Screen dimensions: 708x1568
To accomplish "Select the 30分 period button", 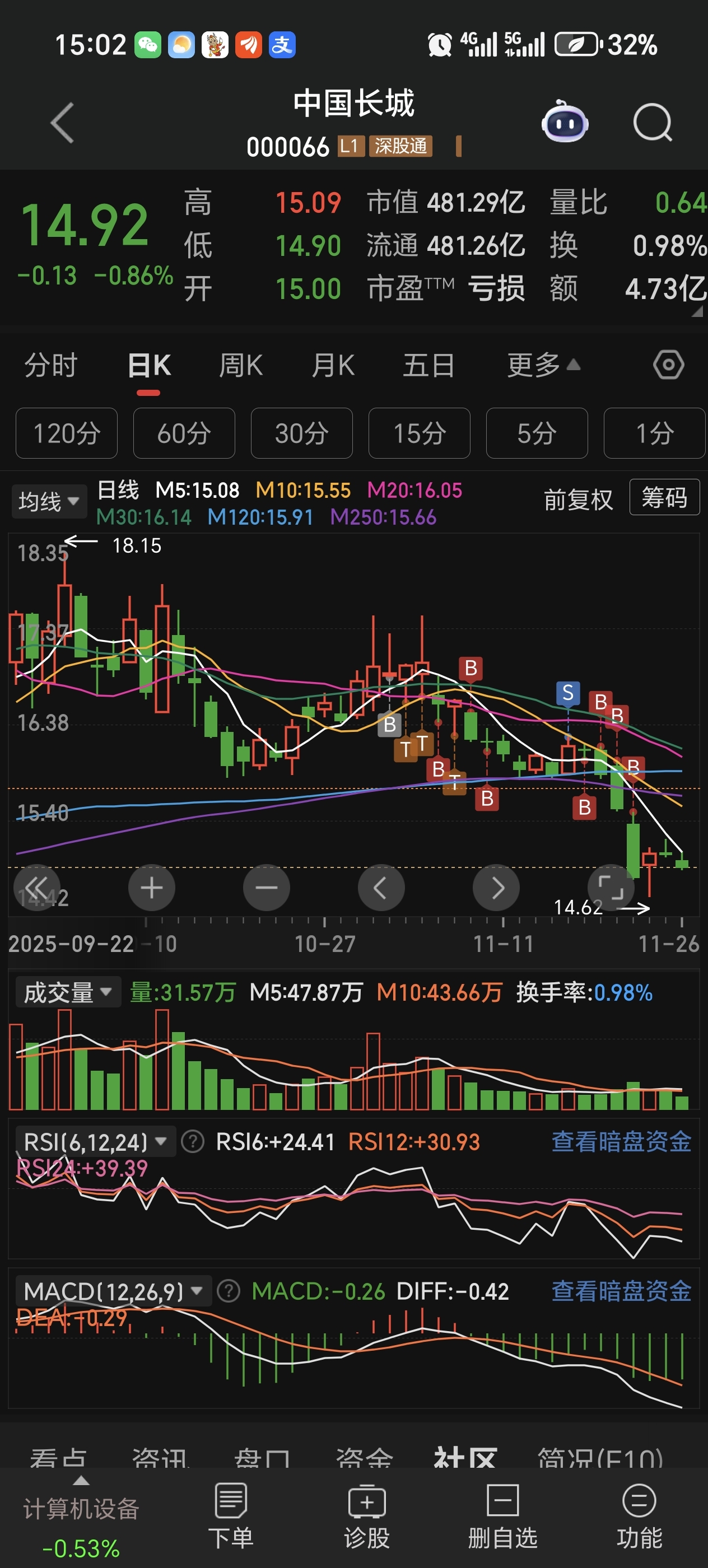I will pyautogui.click(x=301, y=433).
